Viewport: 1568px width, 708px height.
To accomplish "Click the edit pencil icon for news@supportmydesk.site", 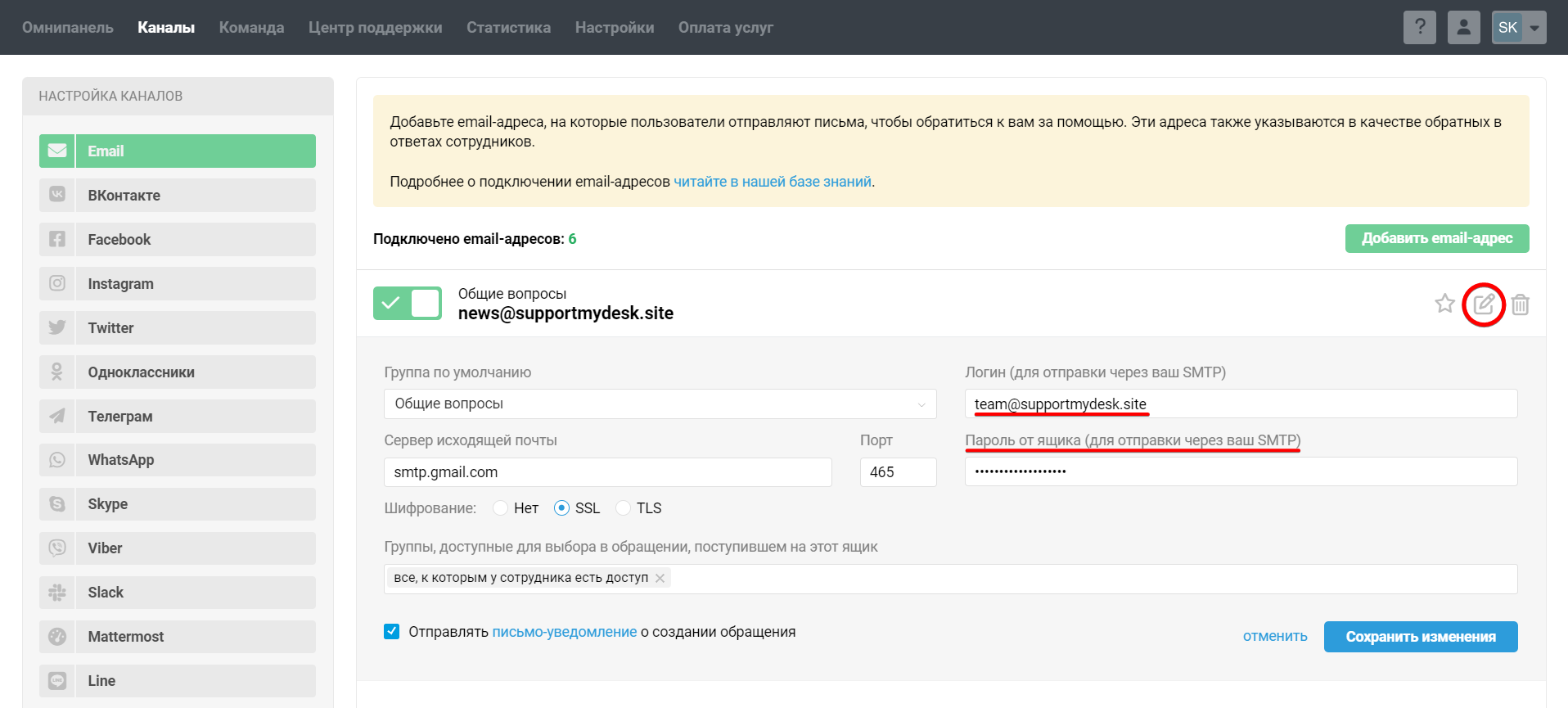I will (1483, 304).
